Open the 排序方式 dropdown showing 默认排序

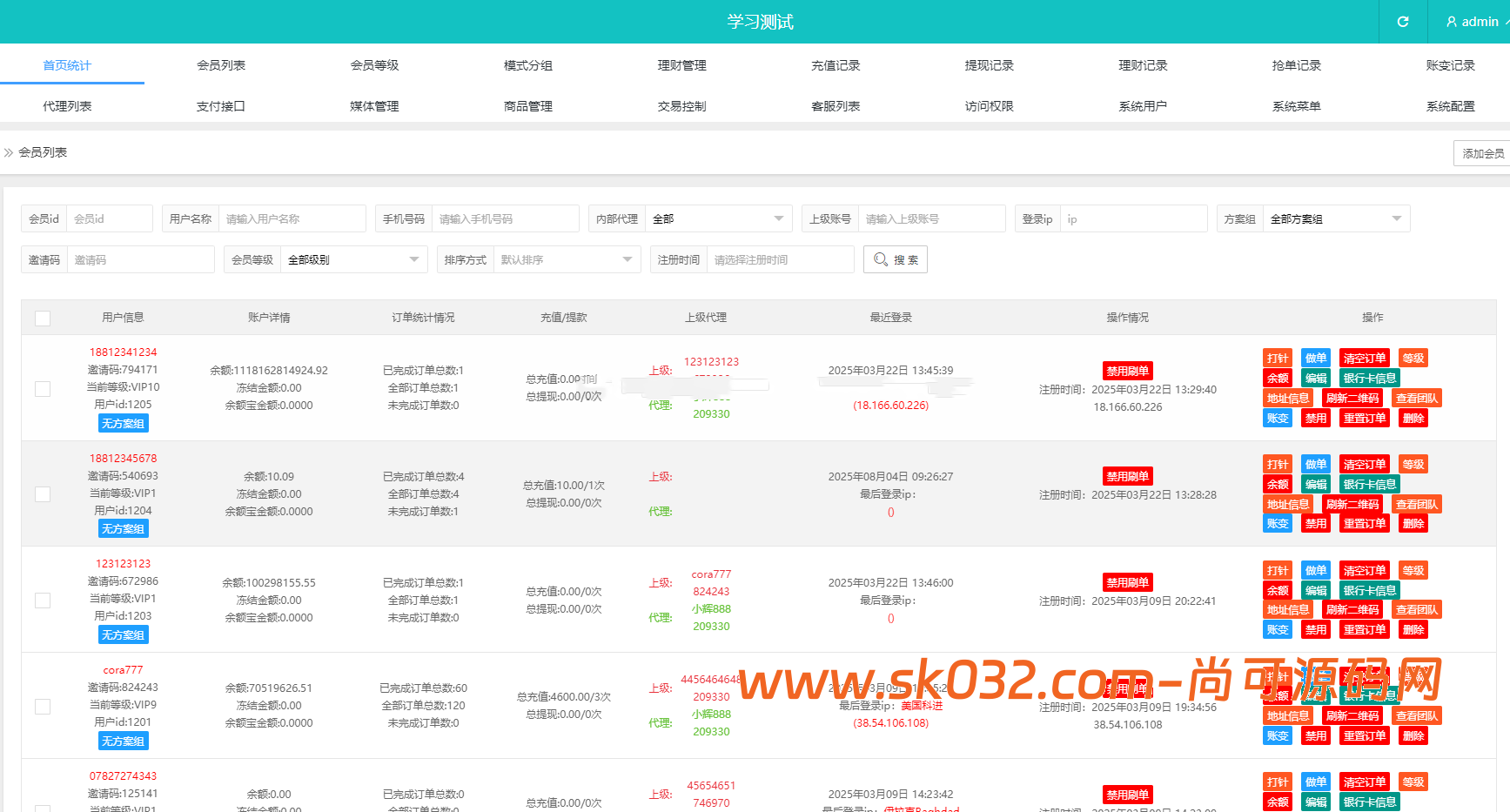(567, 258)
